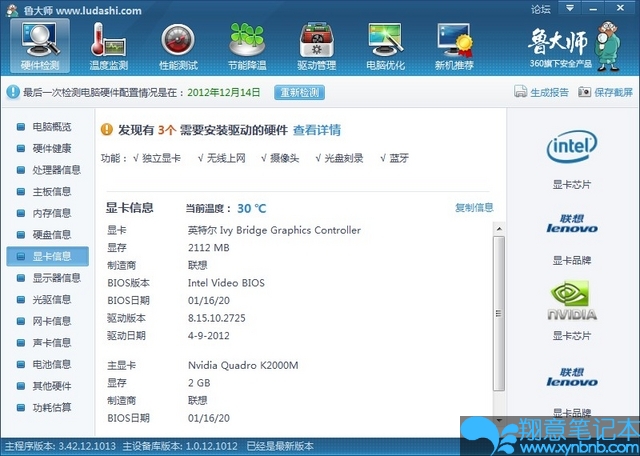Open 节能降温 clover icon
Image resolution: width=640 pixels, height=456 pixels.
point(247,40)
